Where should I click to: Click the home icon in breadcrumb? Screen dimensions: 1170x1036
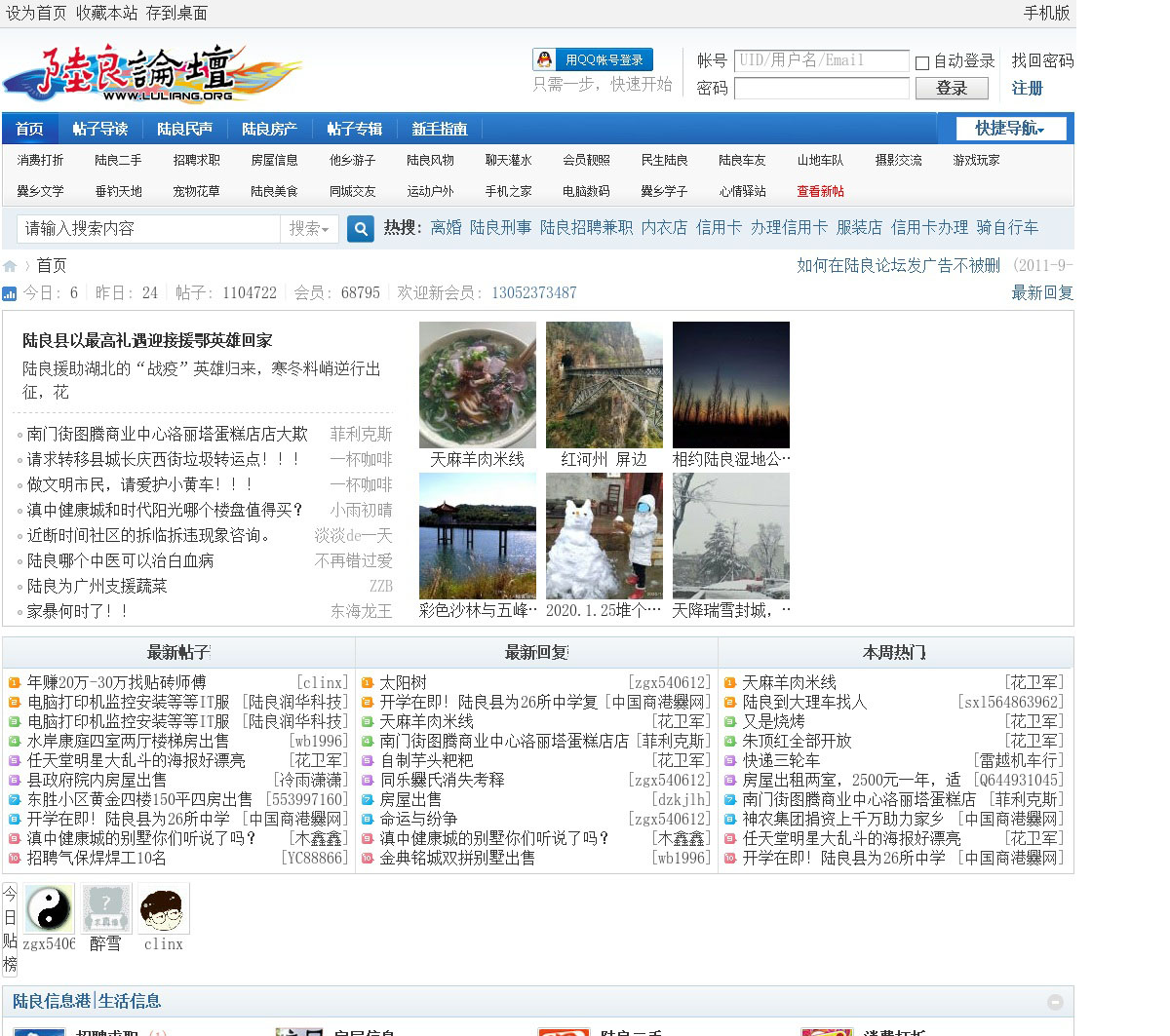coord(10,266)
